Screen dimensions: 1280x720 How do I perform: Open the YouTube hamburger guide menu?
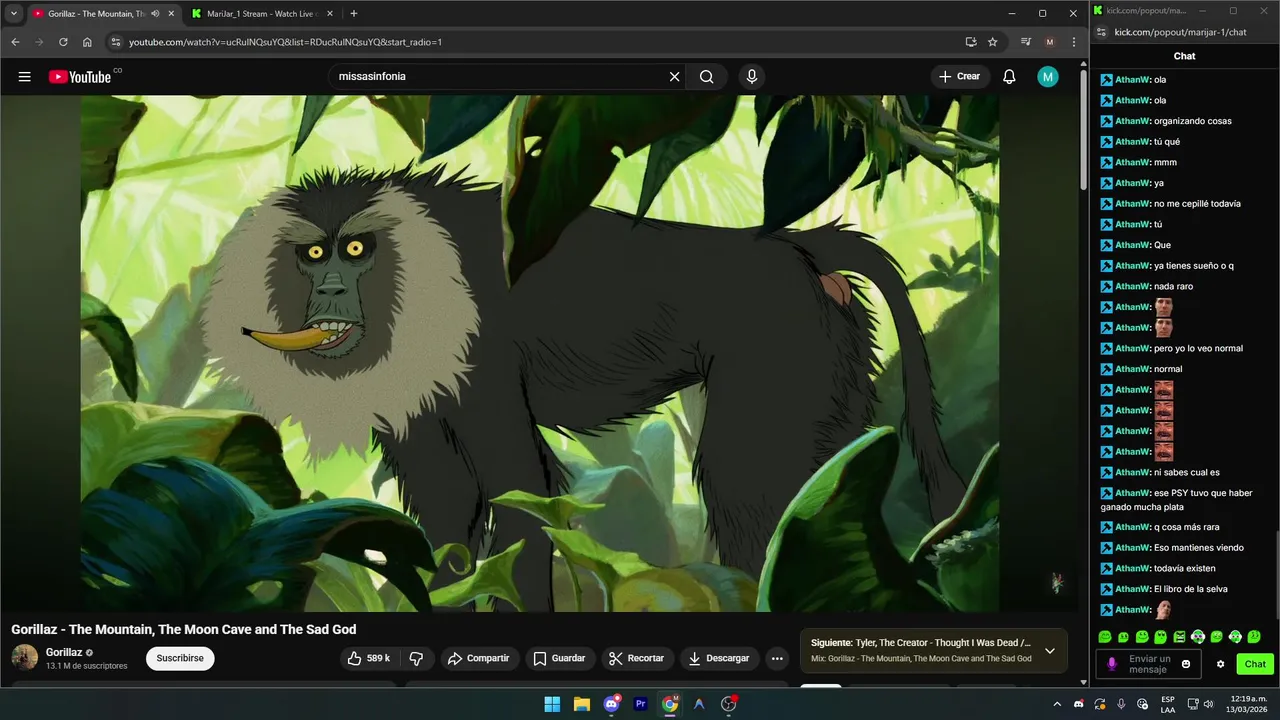point(24,77)
